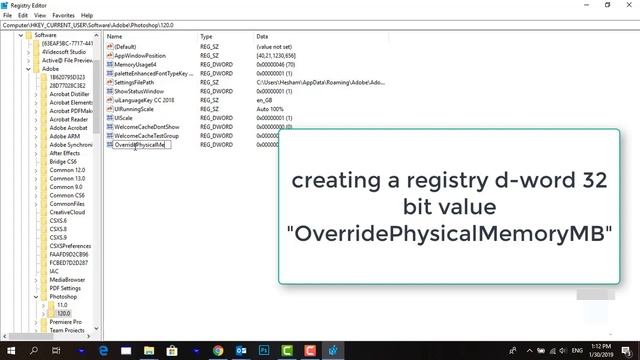Select the UIRunningScale value name
640x360 pixels.
[134, 109]
